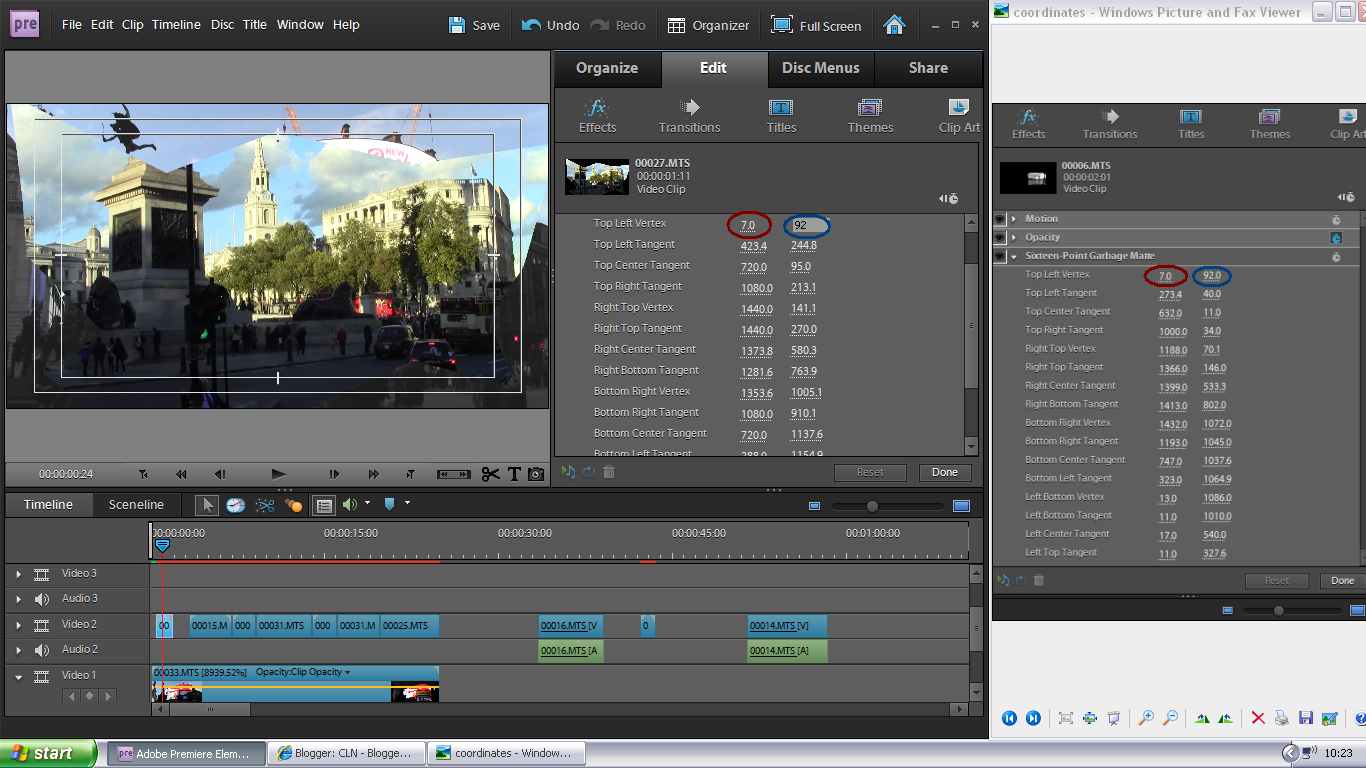Step back one frame in the monitor
Viewport: 1366px width, 768px height.
click(x=219, y=474)
